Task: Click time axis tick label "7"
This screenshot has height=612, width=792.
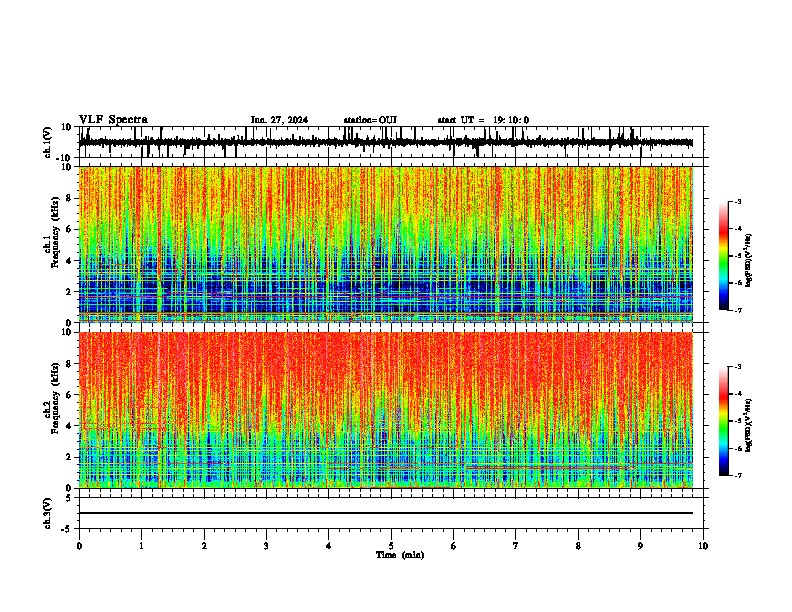Action: 516,546
